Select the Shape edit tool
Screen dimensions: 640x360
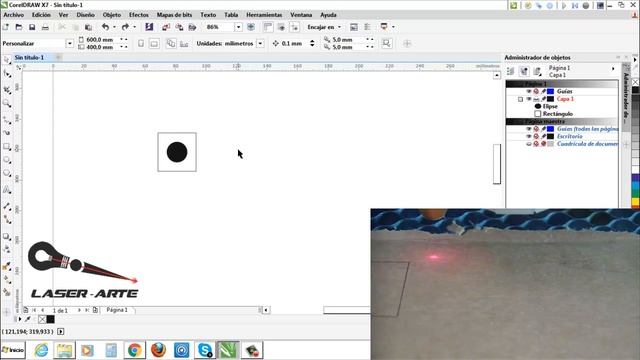(x=7, y=73)
